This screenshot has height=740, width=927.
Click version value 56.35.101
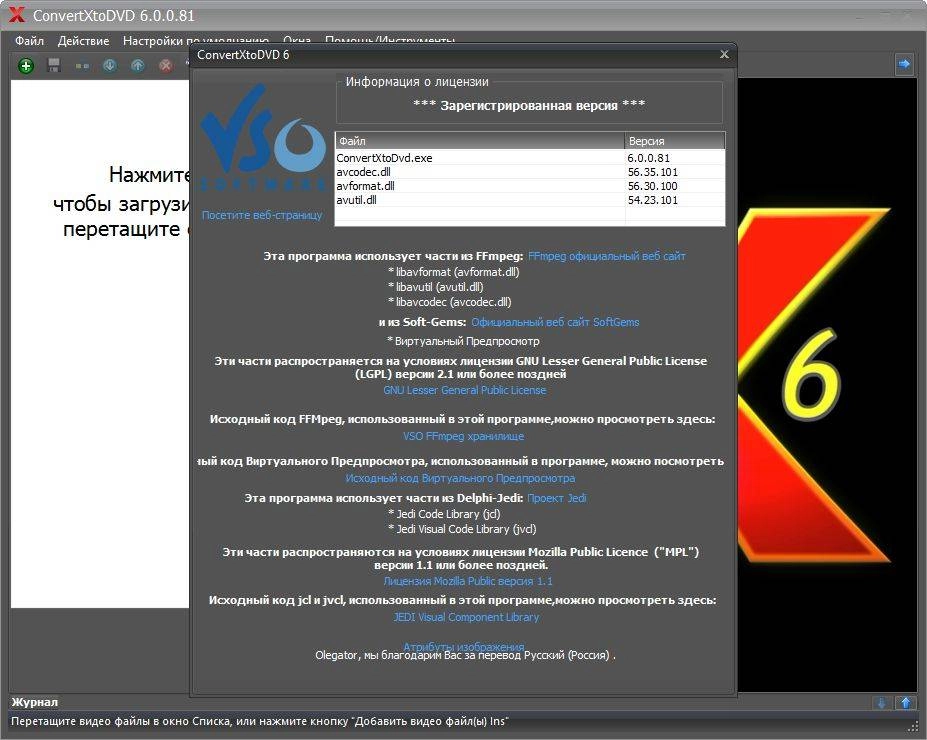point(653,172)
